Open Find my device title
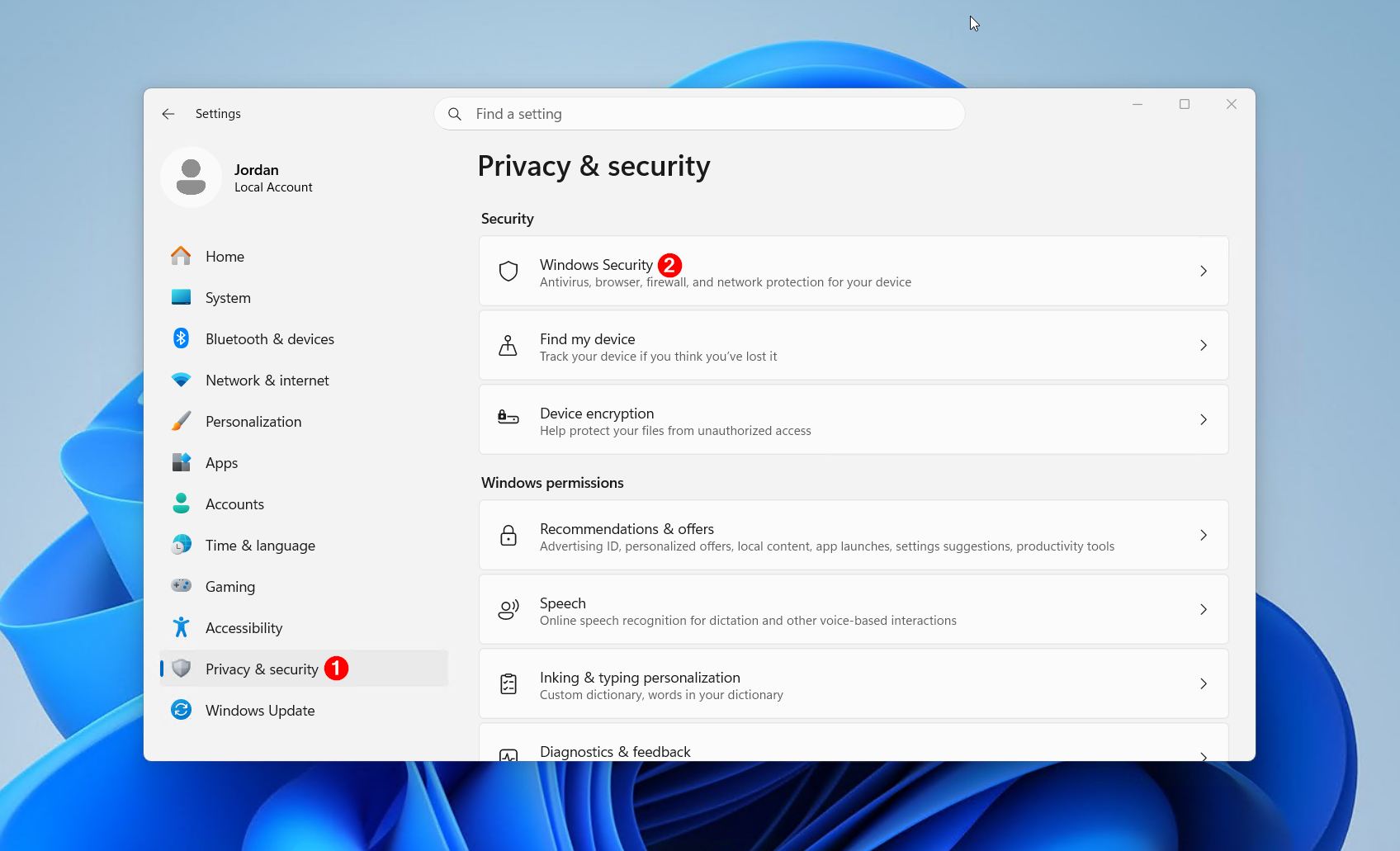The width and height of the screenshot is (1400, 851). (587, 339)
